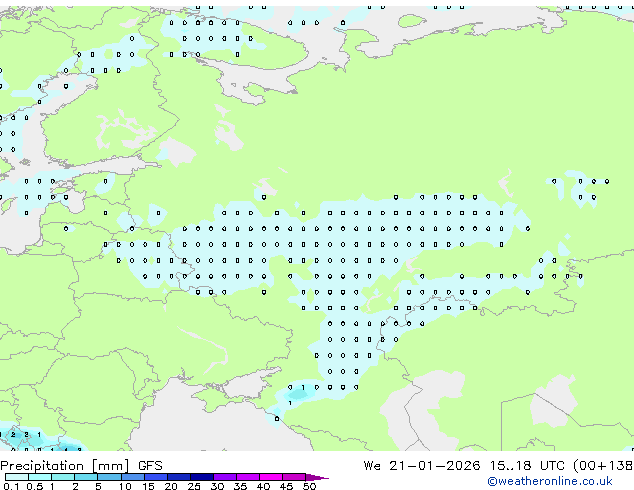The width and height of the screenshot is (634, 490).
Task: Click the 40–45 mm magenta legend swatch
Action: pos(271,477)
